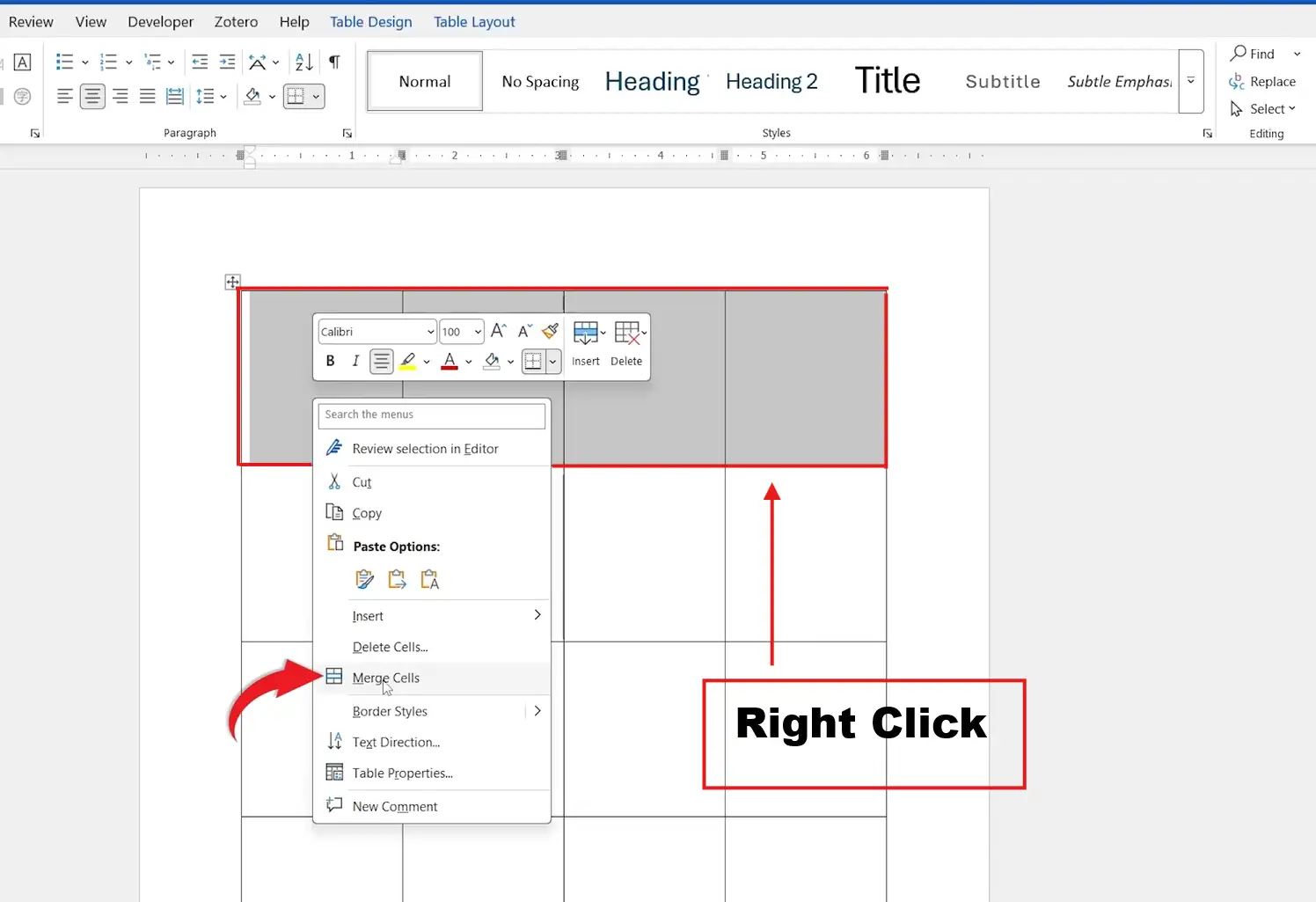Open the Zotero ribbon tab
Screen dimensions: 1316x902
[x=236, y=22]
